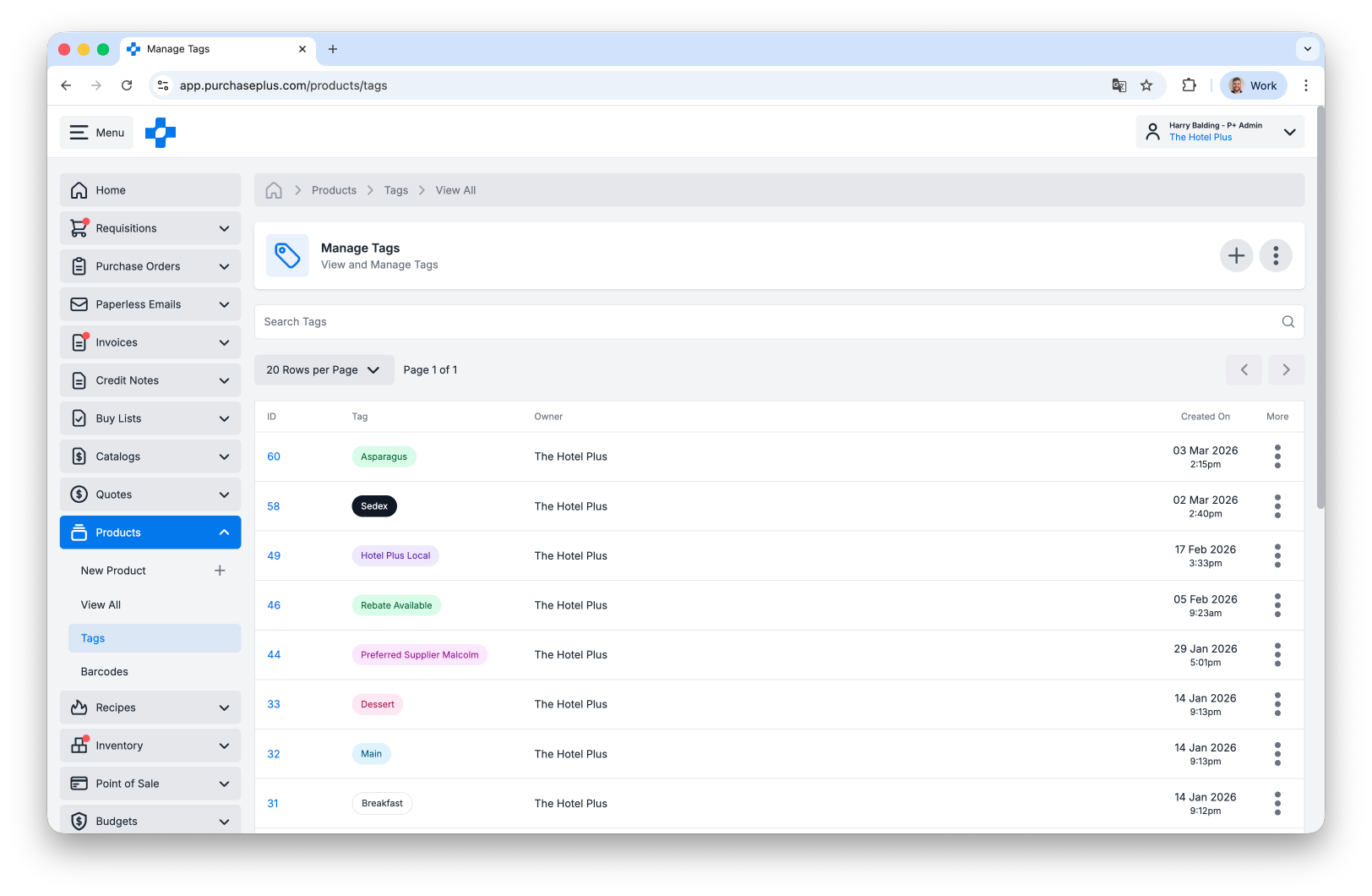Expand Requisitions sidebar section

(150, 228)
